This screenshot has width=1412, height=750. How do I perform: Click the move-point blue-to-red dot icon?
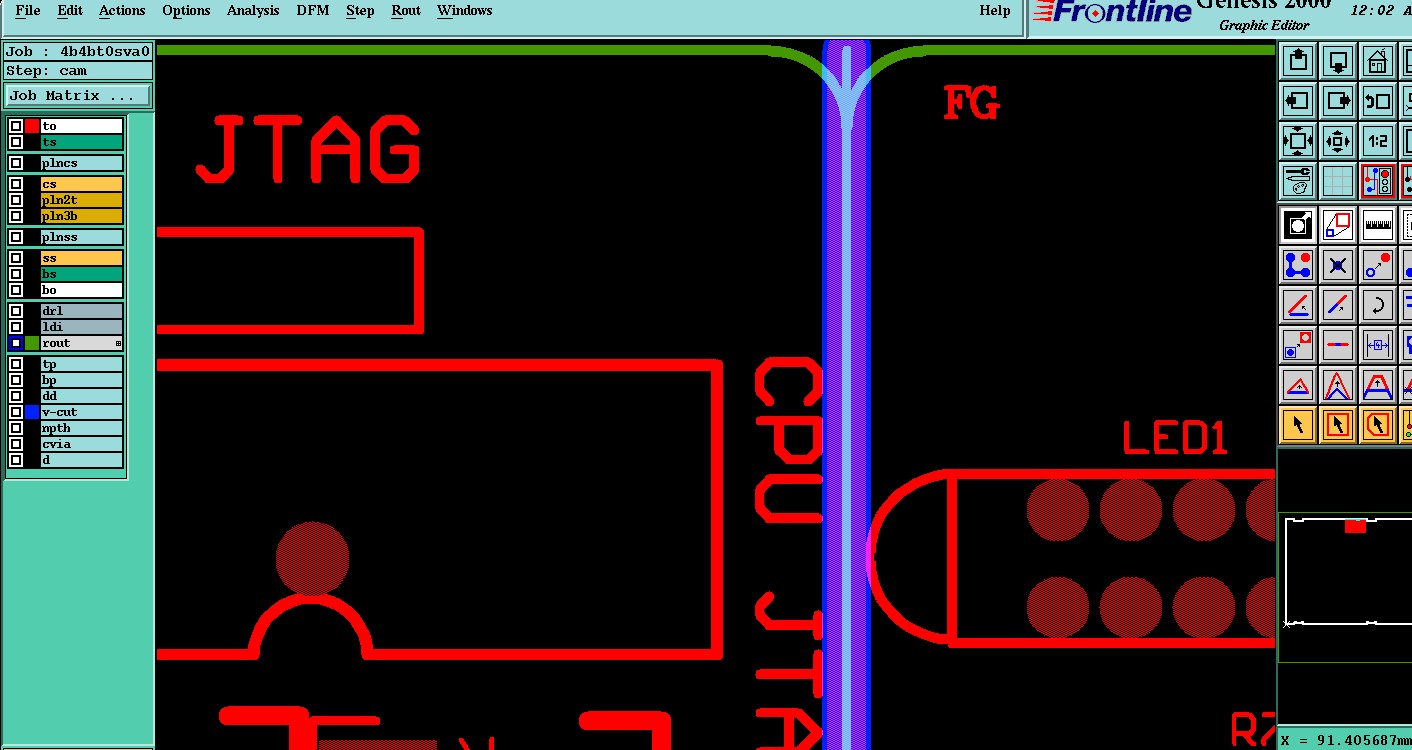1378,265
